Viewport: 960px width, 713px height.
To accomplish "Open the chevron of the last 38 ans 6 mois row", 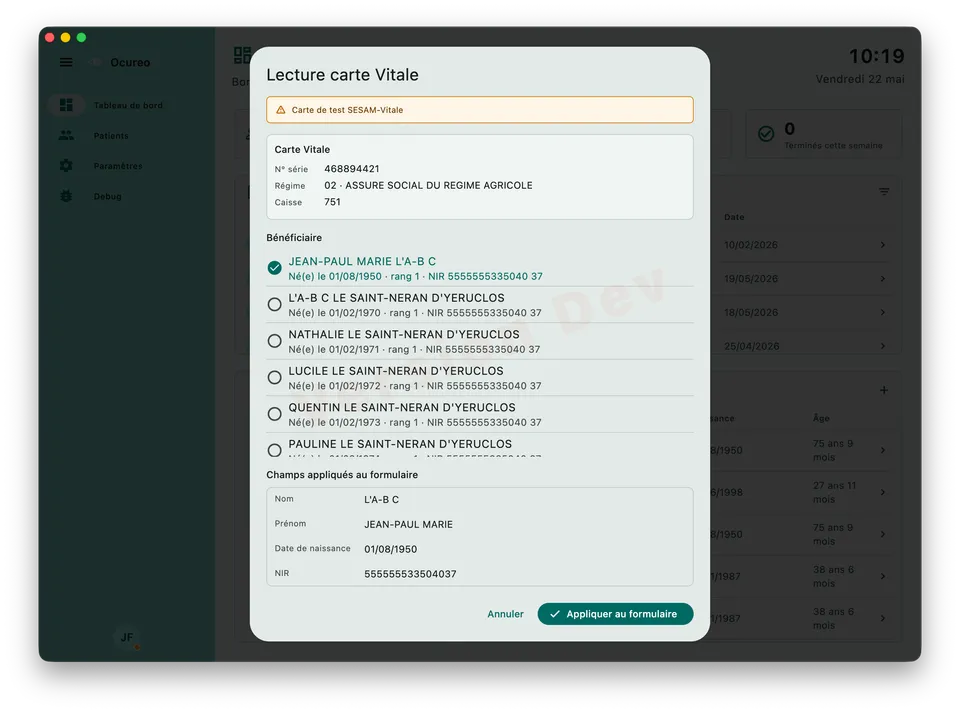I will tap(882, 618).
